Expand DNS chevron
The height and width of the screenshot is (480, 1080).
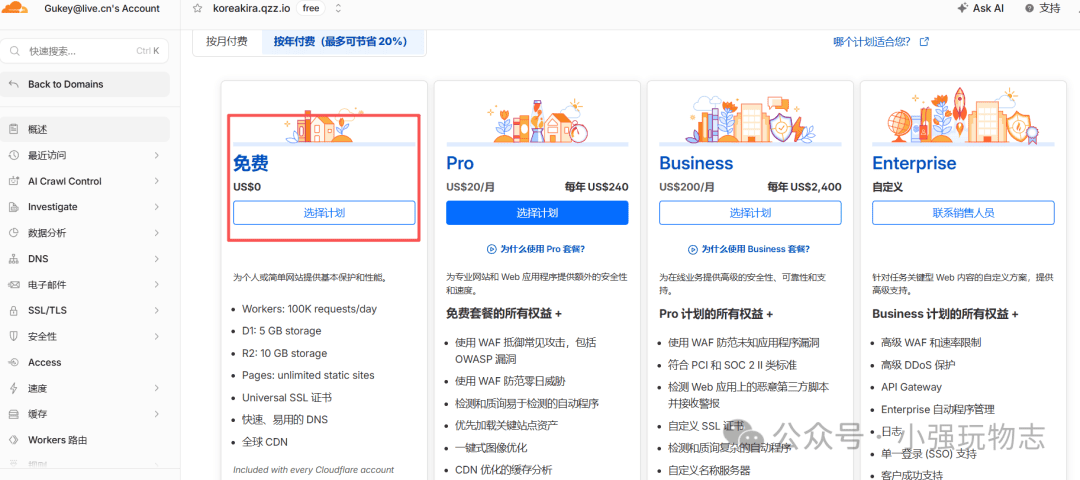pyautogui.click(x=156, y=259)
